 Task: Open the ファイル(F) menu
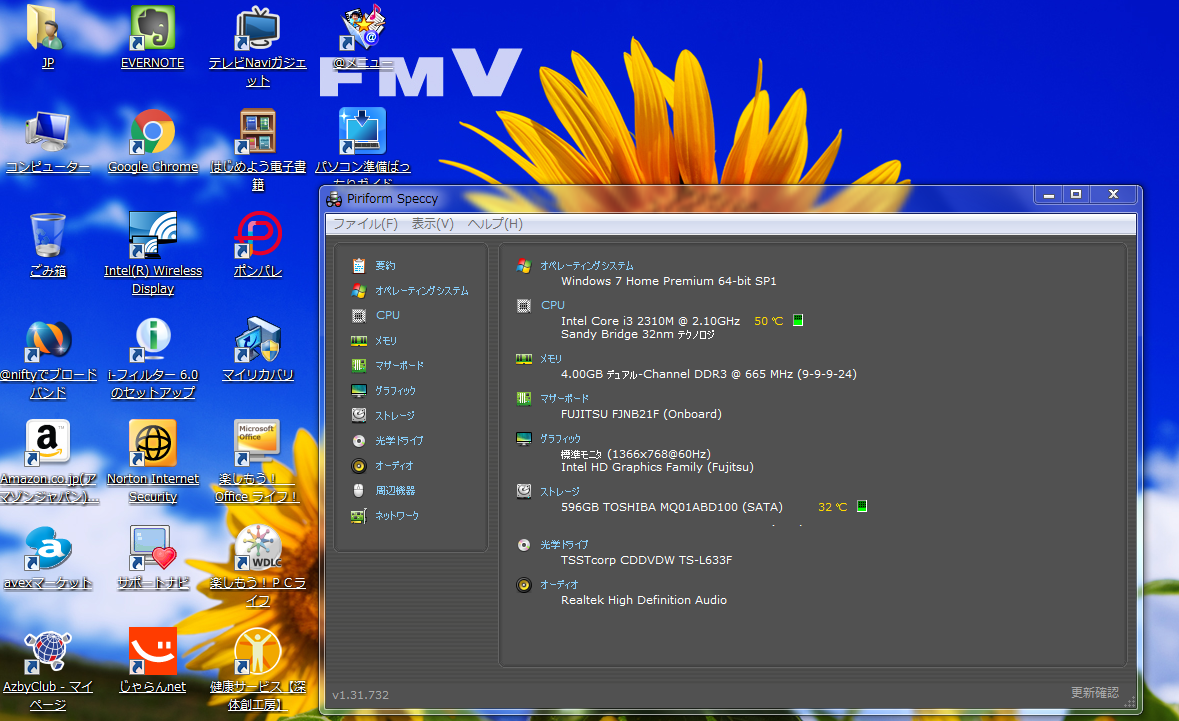(365, 224)
